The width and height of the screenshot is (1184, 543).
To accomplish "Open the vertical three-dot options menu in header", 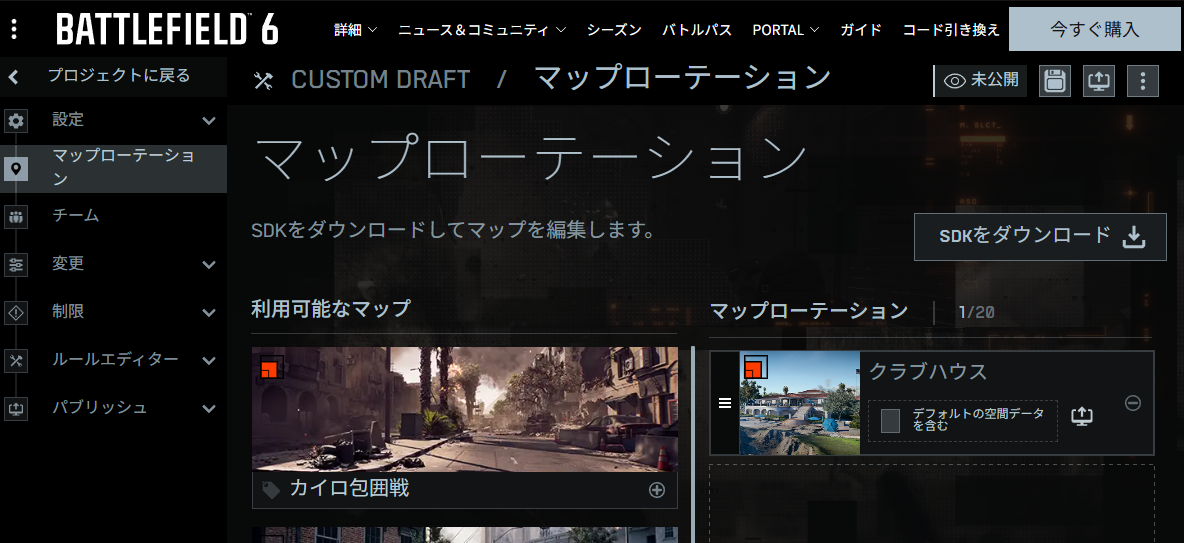I will point(1142,81).
